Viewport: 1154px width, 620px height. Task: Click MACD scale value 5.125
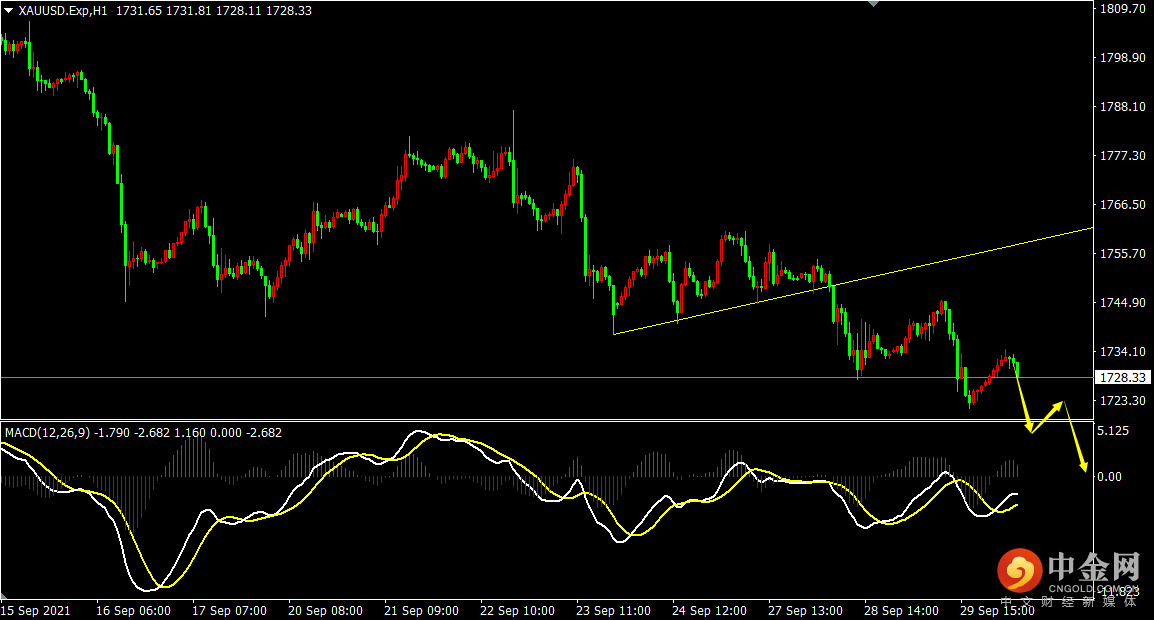pyautogui.click(x=1113, y=431)
